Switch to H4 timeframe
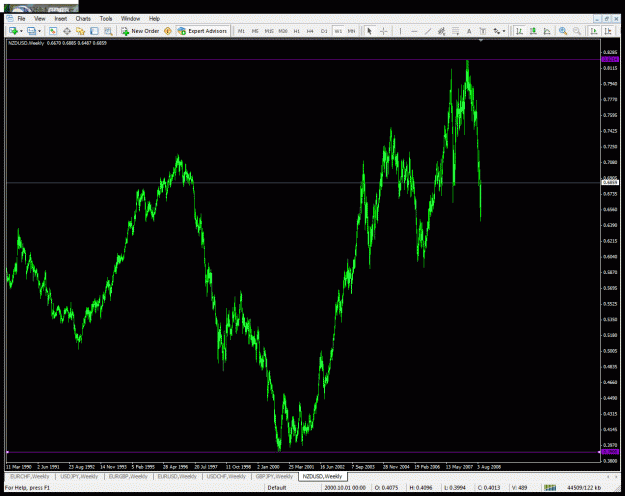Image resolution: width=625 pixels, height=496 pixels. (310, 31)
